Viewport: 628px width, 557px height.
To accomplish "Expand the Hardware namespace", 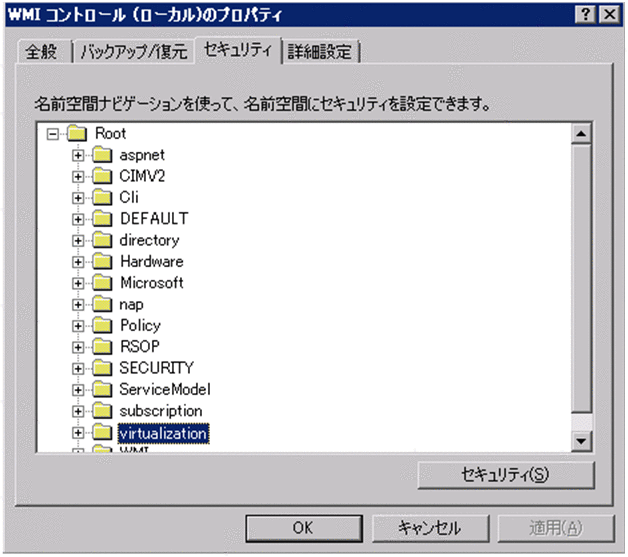I will pos(78,262).
